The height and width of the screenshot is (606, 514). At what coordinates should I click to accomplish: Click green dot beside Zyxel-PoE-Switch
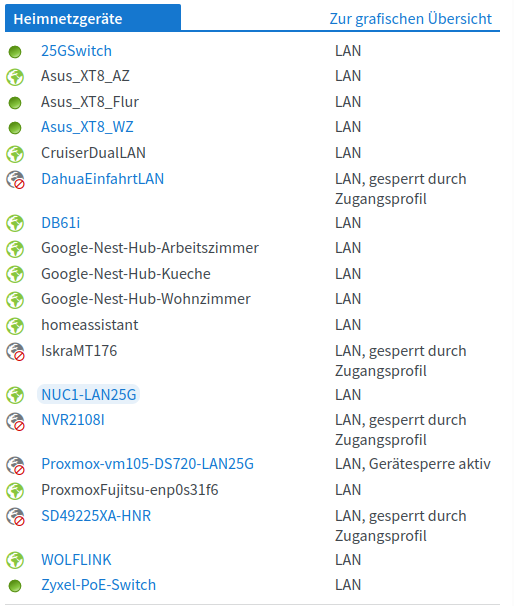pyautogui.click(x=15, y=586)
